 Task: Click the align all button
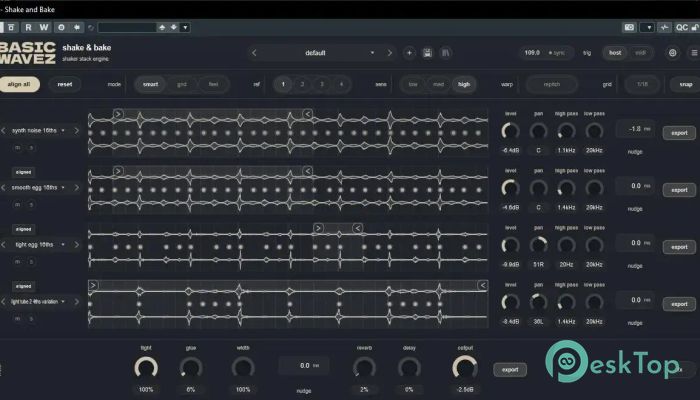click(x=19, y=84)
